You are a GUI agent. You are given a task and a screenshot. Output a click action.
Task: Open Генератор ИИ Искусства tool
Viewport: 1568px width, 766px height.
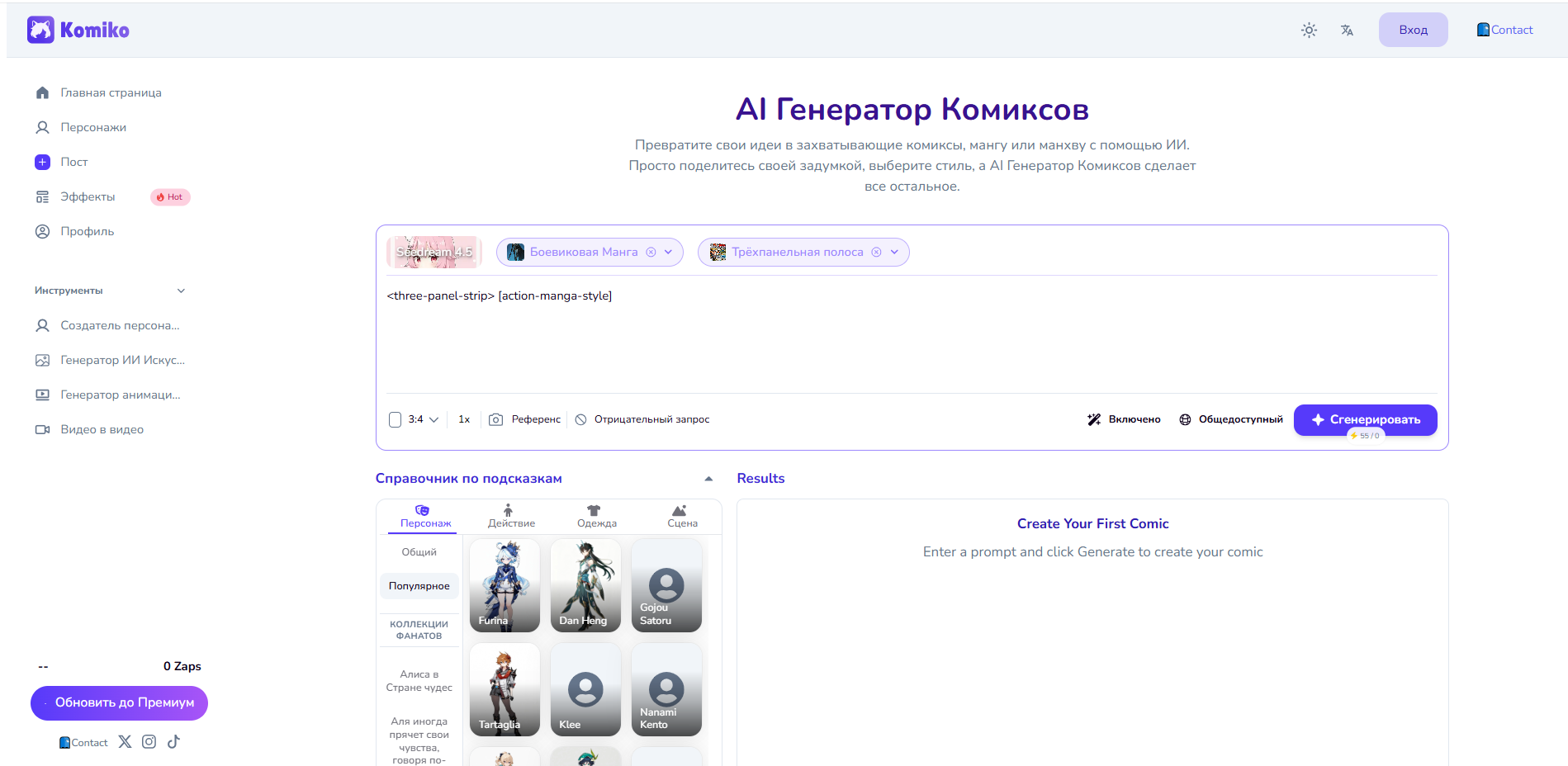pyautogui.click(x=111, y=360)
